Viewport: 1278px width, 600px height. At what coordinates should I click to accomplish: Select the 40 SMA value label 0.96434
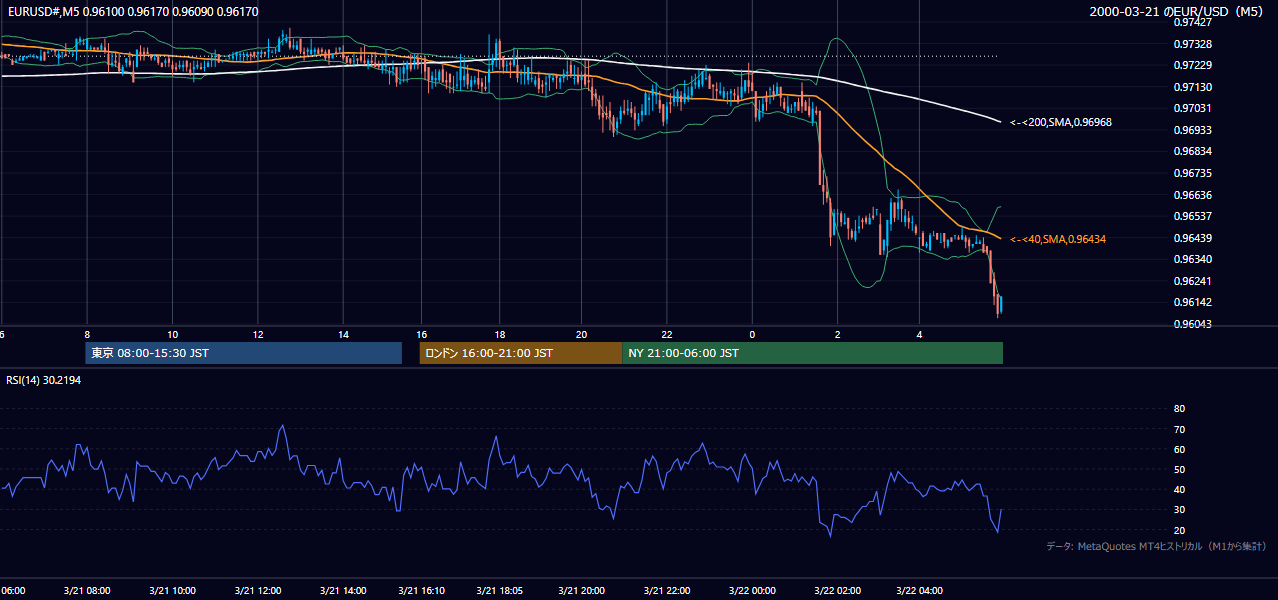pyautogui.click(x=1057, y=239)
